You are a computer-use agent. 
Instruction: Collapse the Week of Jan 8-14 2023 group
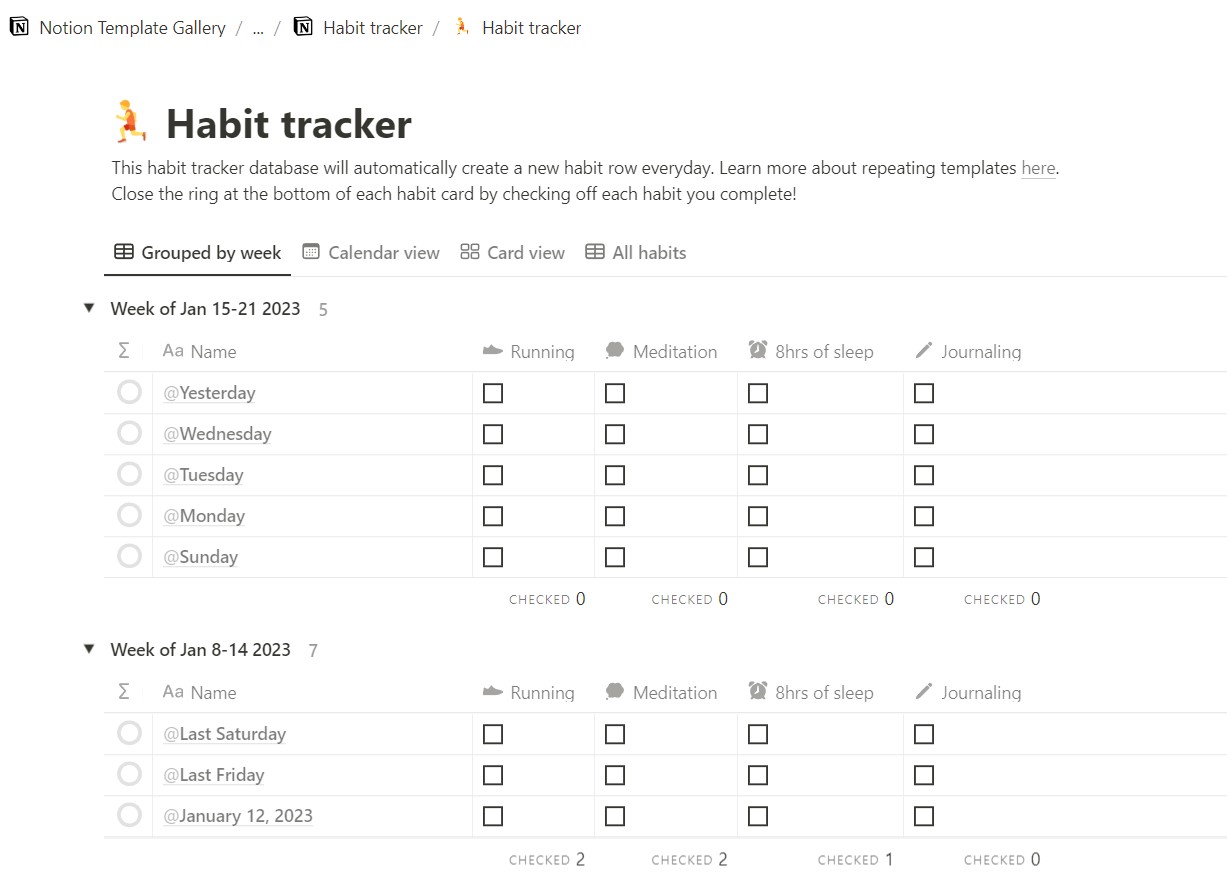tap(89, 650)
